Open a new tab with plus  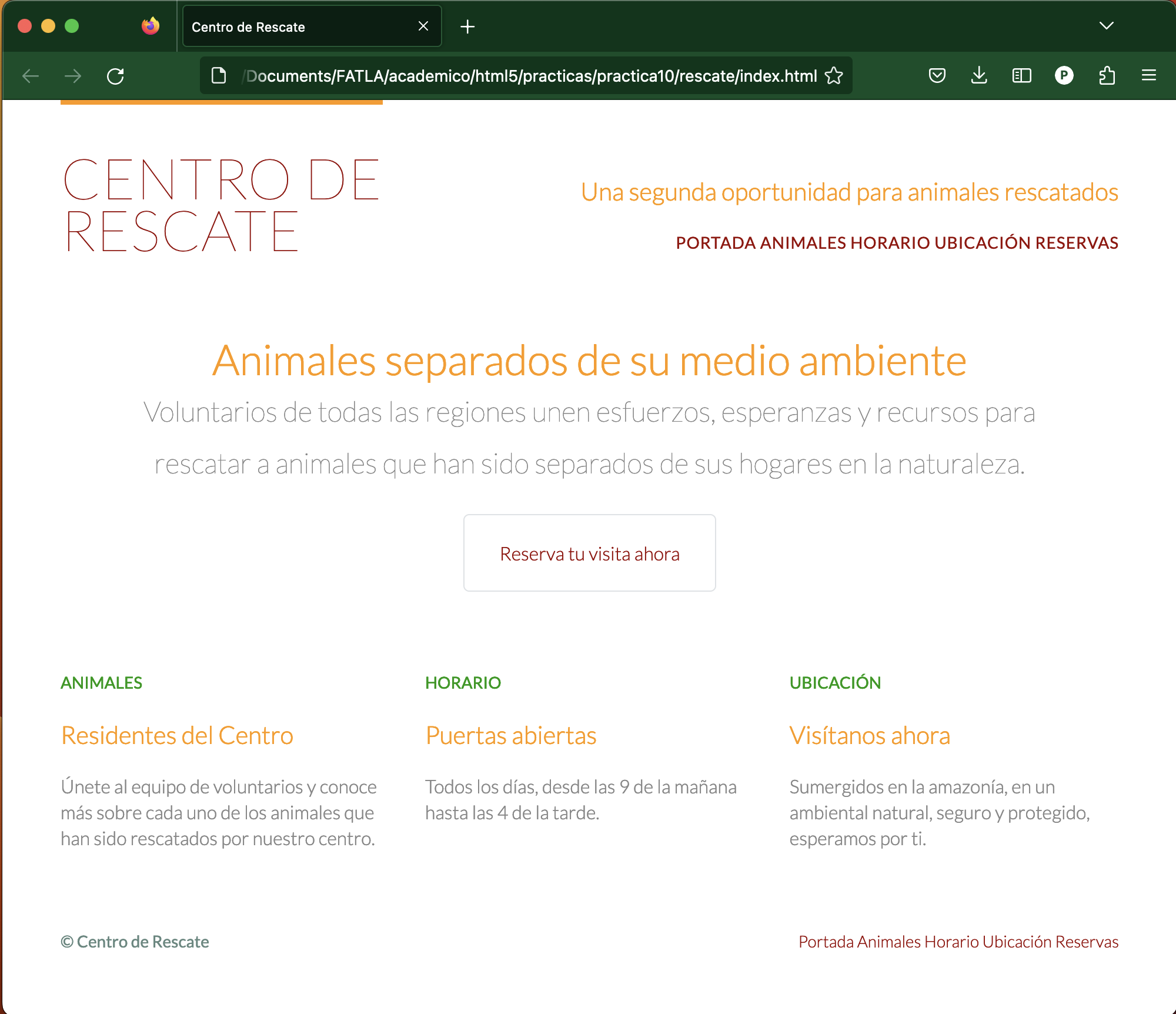pos(467,26)
